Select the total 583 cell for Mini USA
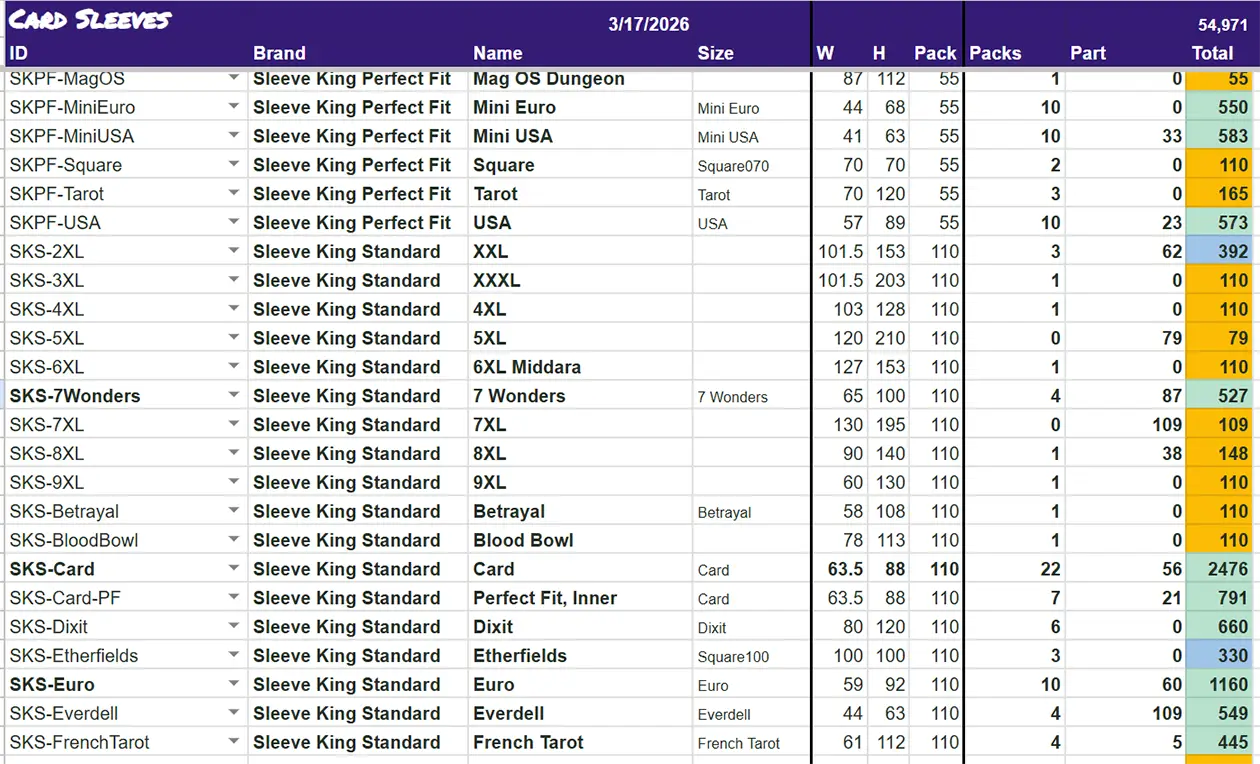 [x=1219, y=136]
